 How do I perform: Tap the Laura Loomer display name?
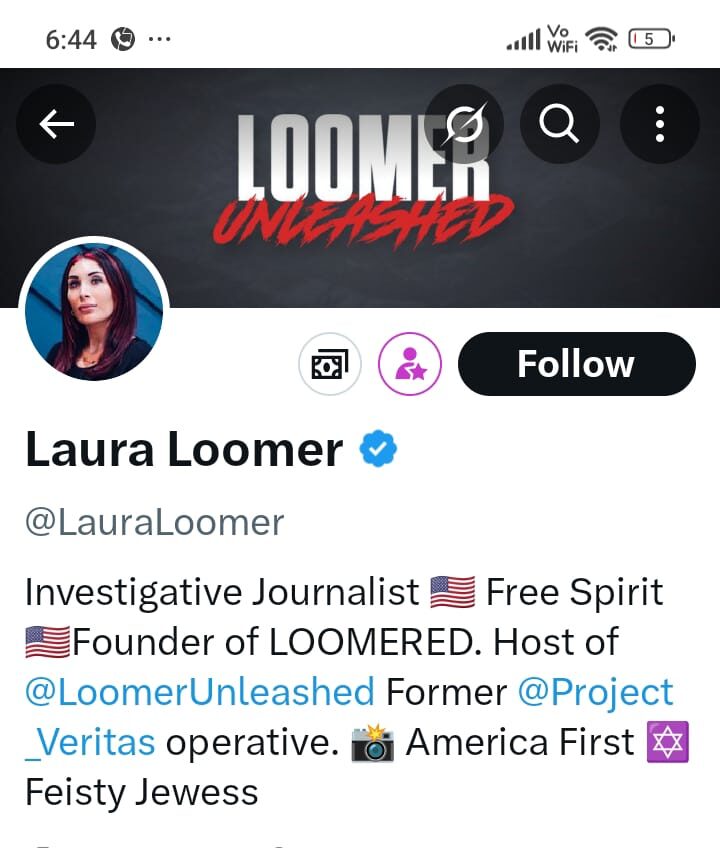[184, 449]
